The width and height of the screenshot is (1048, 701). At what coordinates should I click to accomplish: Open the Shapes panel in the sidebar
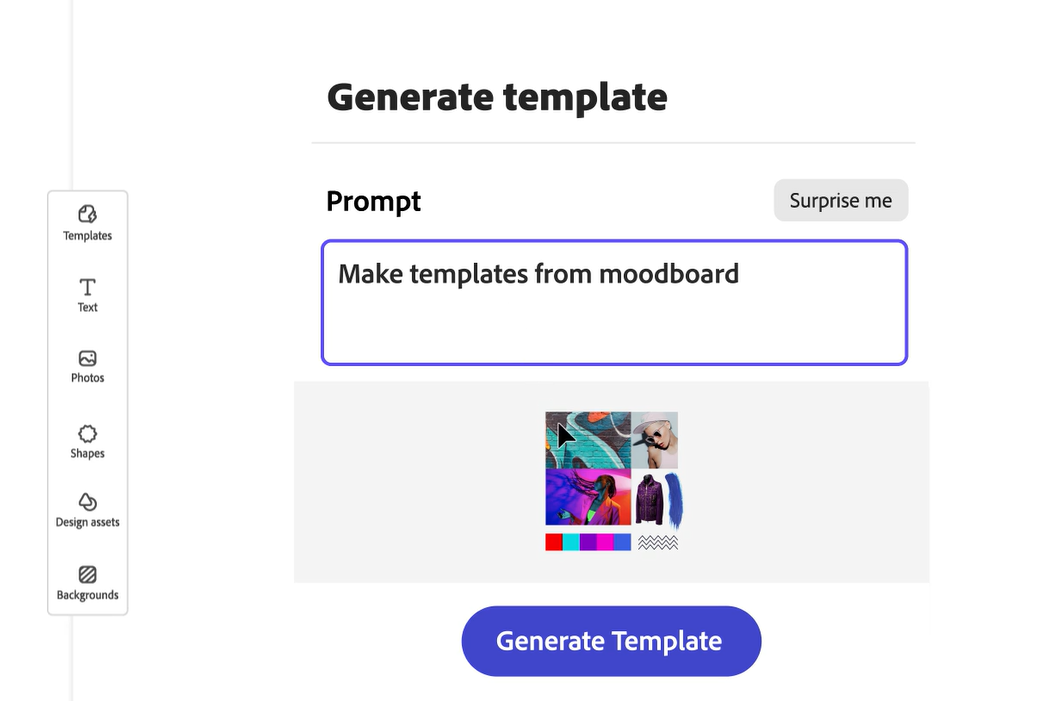(87, 440)
